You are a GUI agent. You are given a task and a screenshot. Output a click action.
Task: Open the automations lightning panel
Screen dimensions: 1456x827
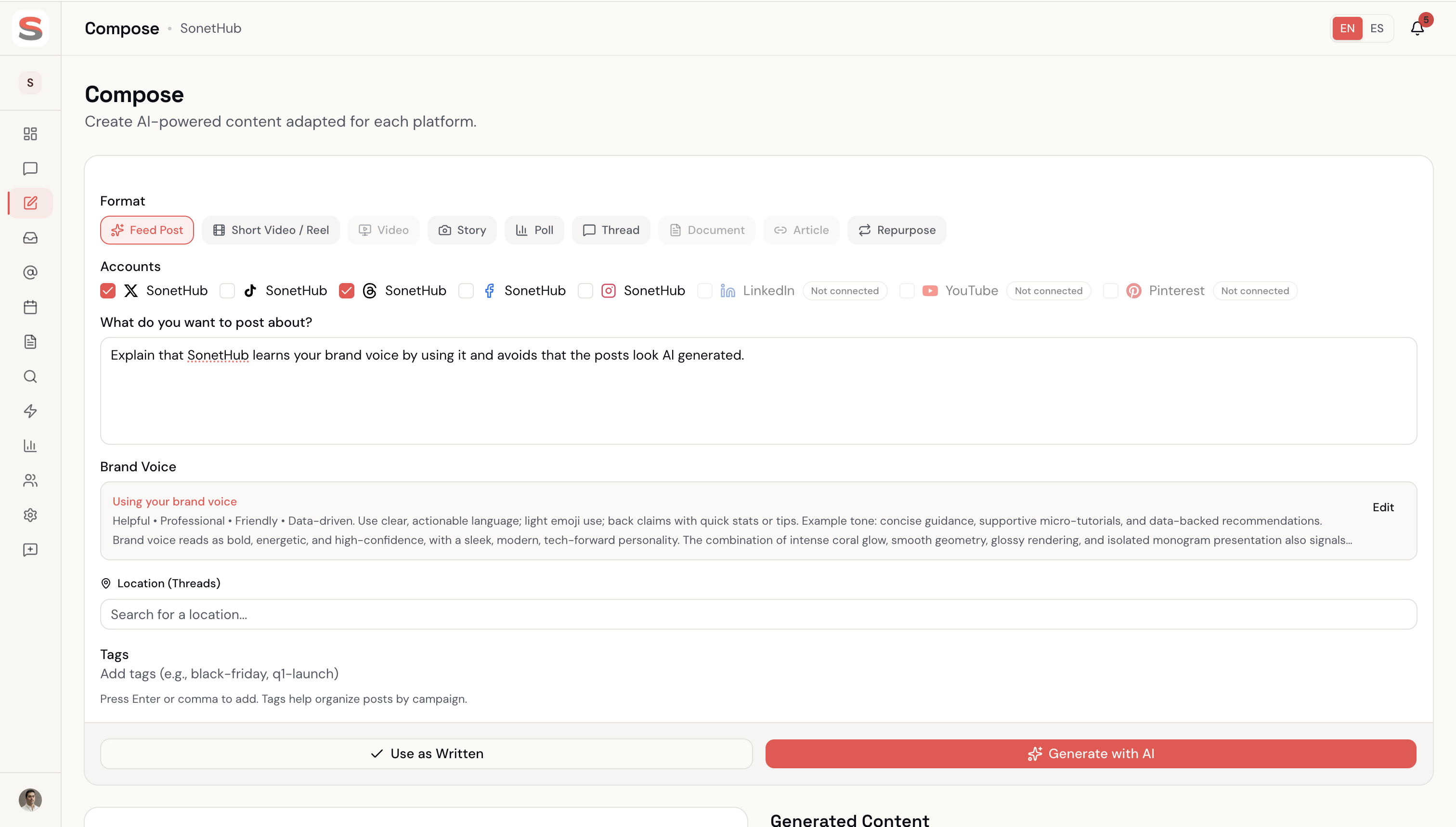coord(29,411)
